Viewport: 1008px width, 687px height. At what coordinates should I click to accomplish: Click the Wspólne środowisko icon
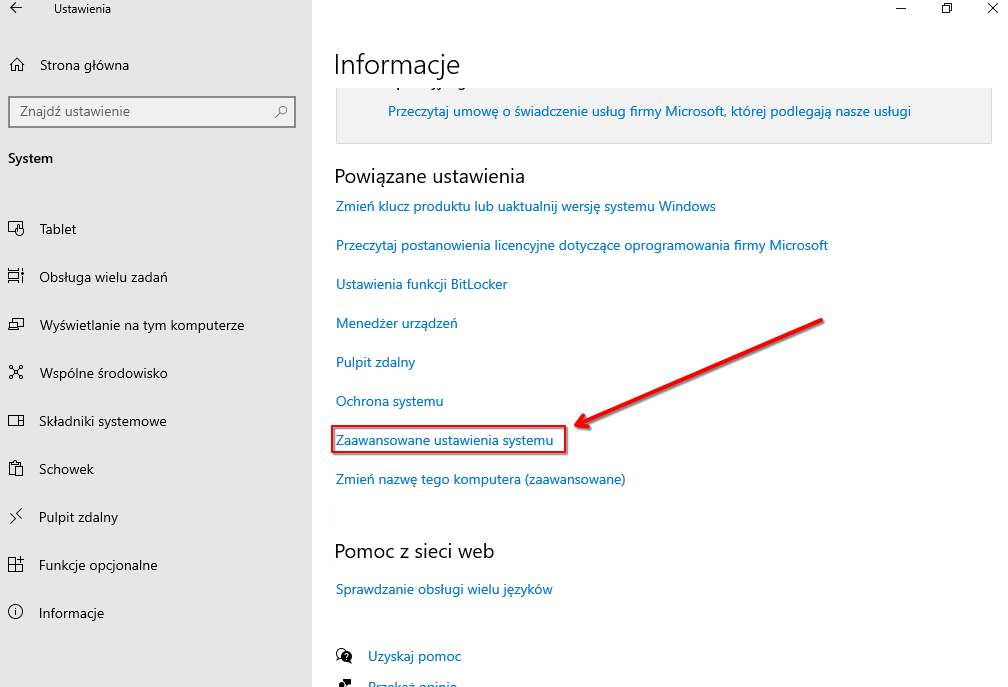click(16, 373)
